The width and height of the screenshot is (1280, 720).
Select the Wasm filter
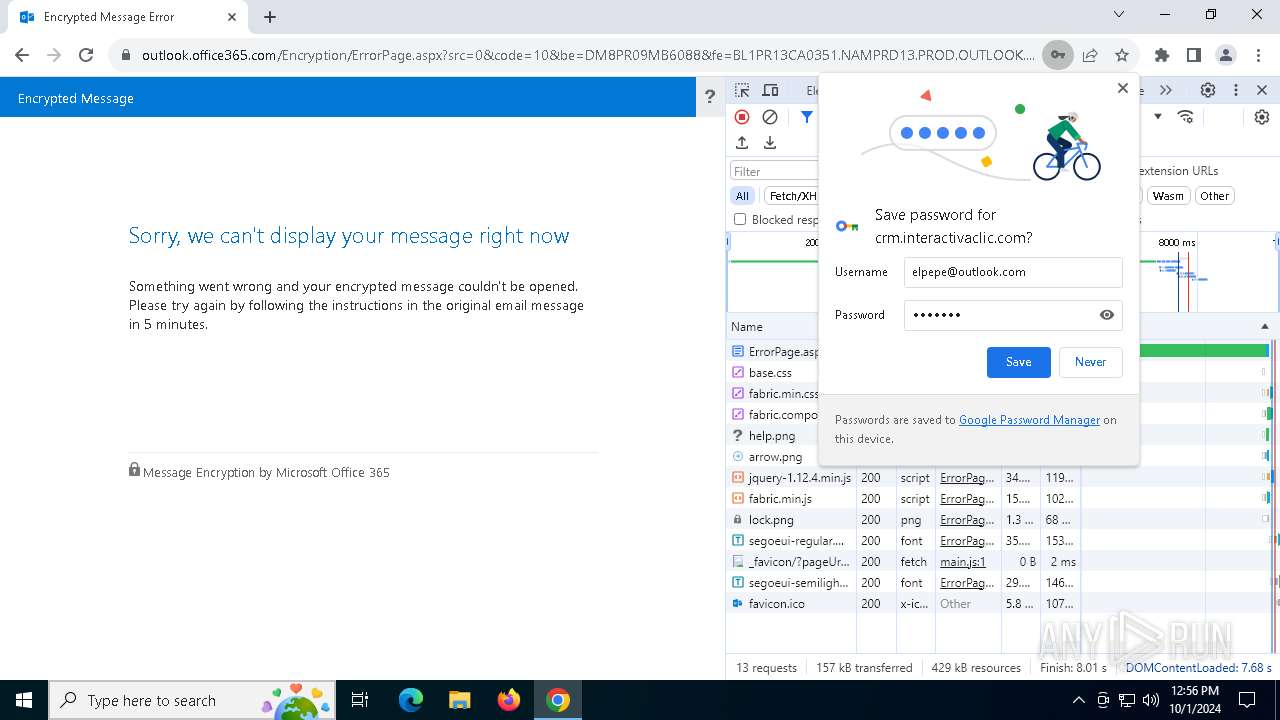[x=1167, y=196]
